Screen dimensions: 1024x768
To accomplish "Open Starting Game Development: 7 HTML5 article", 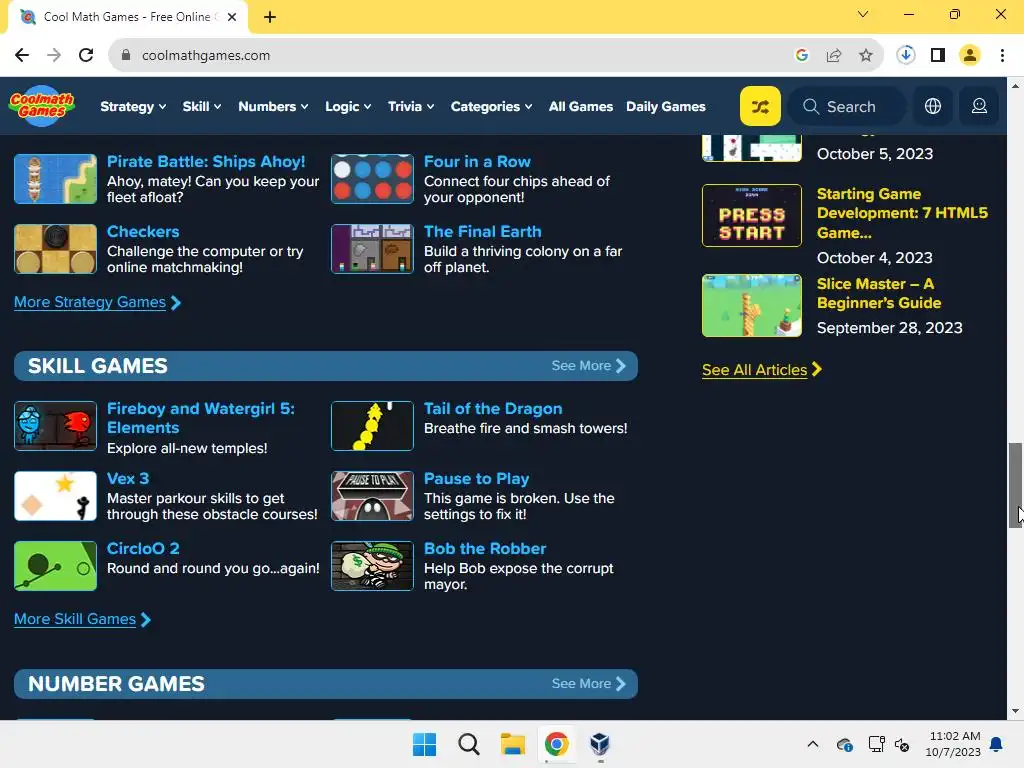I will [902, 213].
